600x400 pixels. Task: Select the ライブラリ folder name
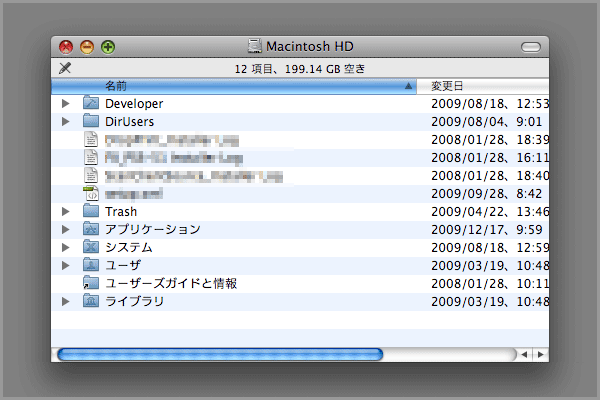135,301
